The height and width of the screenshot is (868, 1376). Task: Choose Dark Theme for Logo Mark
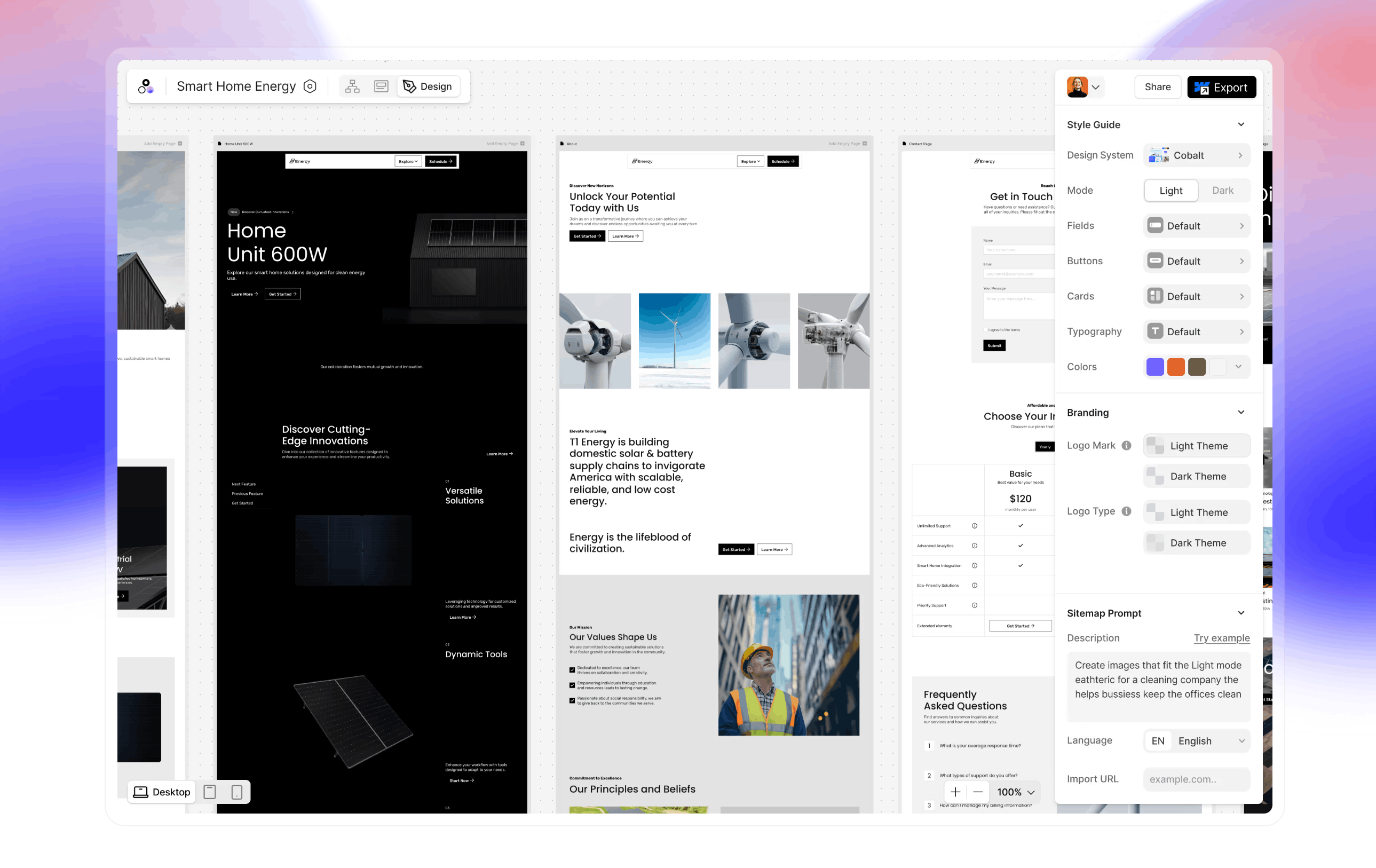[x=1197, y=476]
